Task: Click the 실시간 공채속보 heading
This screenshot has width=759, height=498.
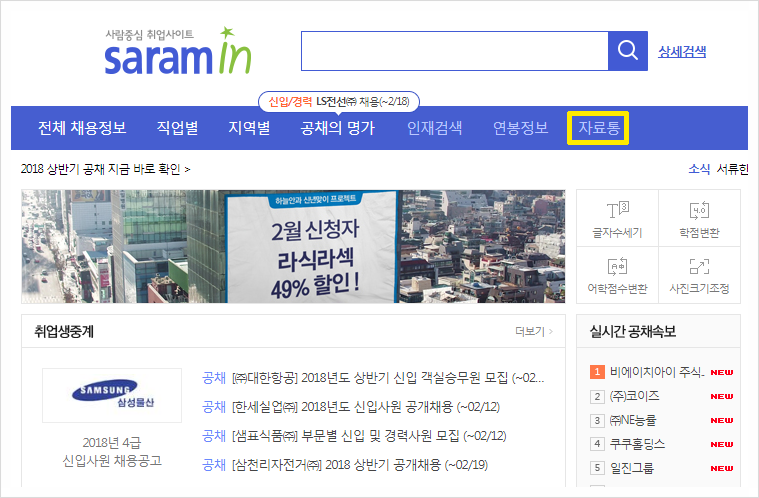Action: 633,332
